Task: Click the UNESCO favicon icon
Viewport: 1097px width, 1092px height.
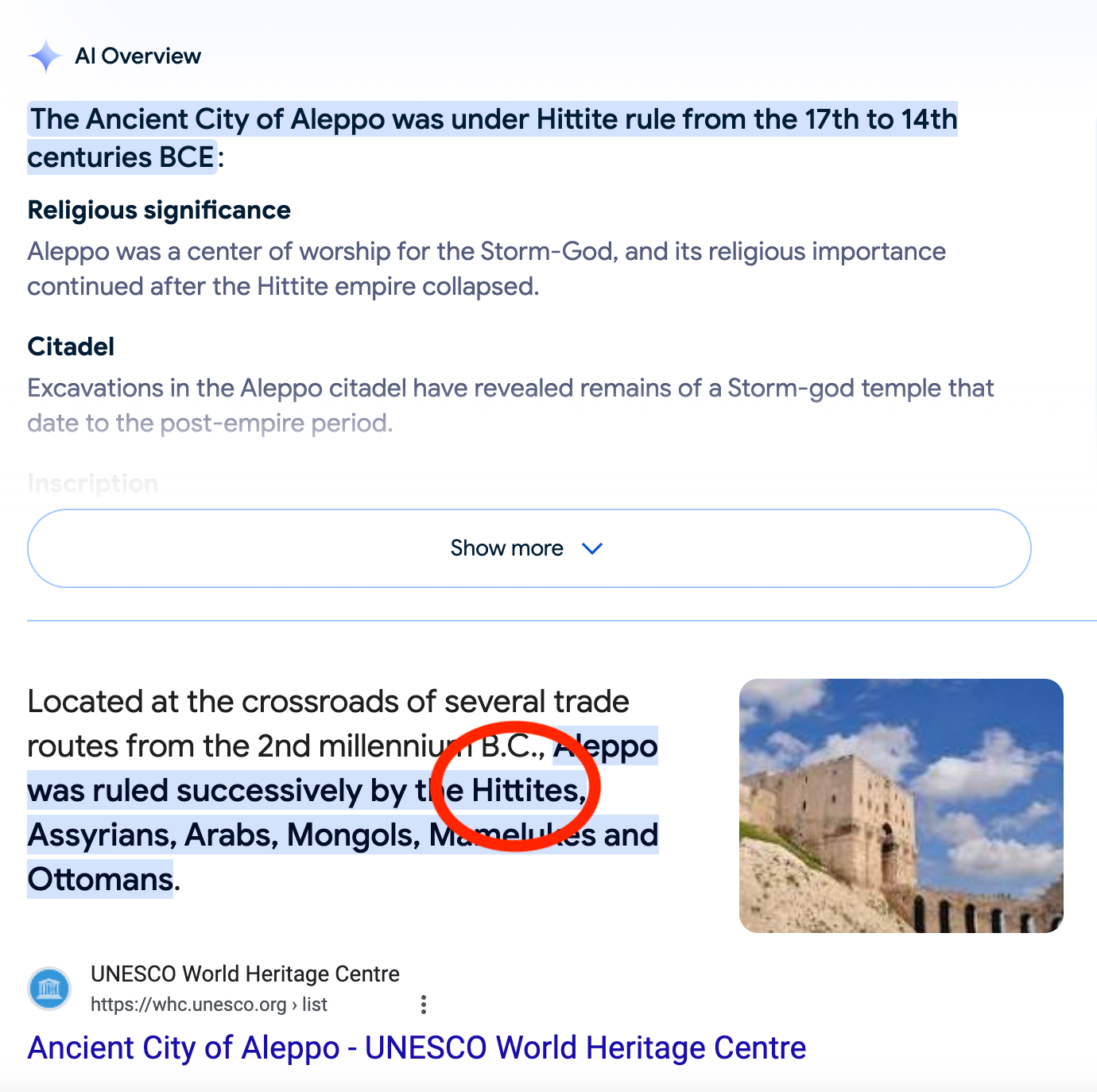Action: tap(49, 989)
